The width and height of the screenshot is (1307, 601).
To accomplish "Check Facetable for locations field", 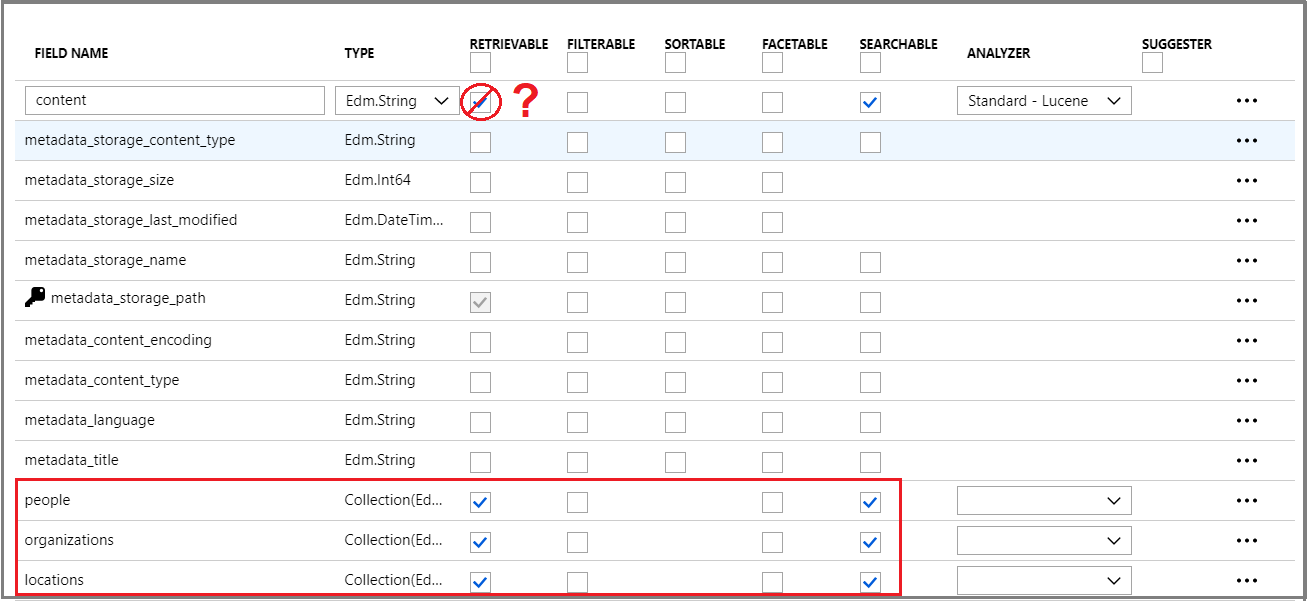I will (772, 582).
